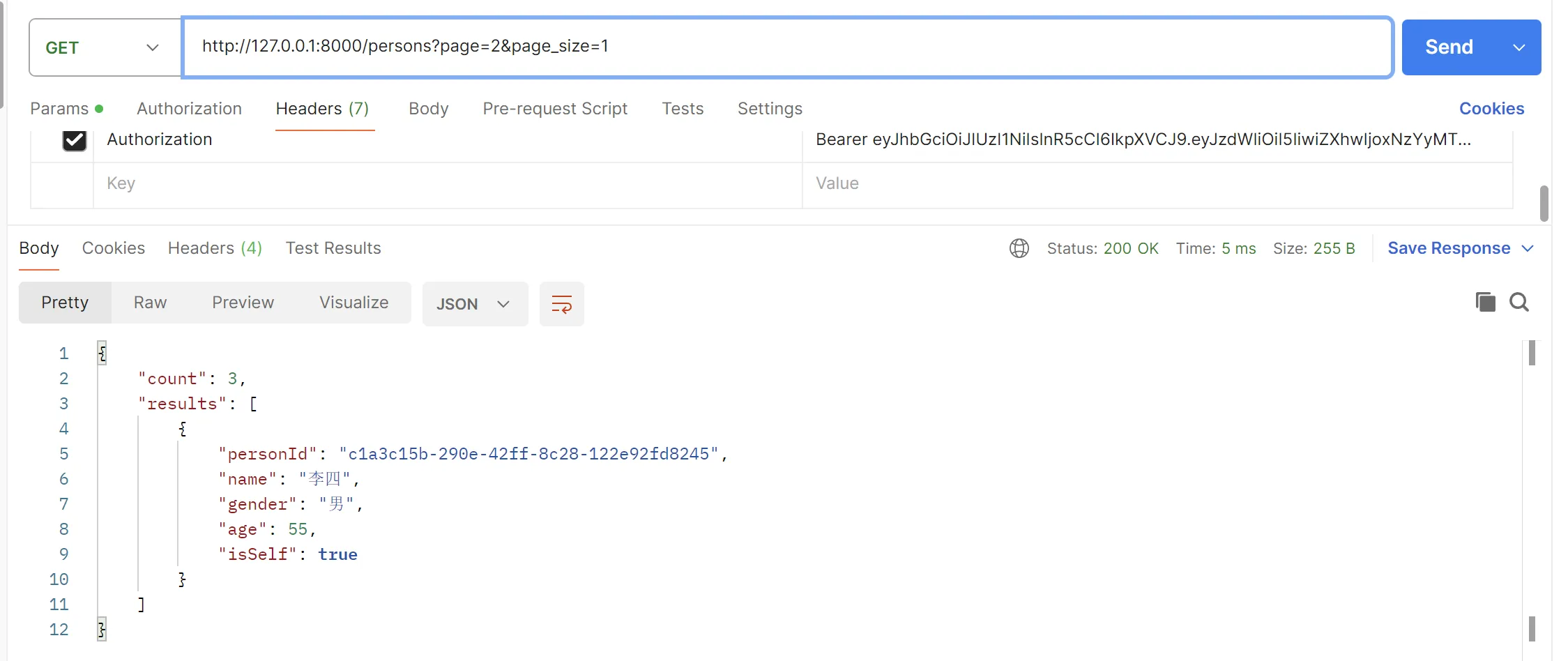Click Save Response
The height and width of the screenshot is (661, 1568).
(x=1449, y=248)
